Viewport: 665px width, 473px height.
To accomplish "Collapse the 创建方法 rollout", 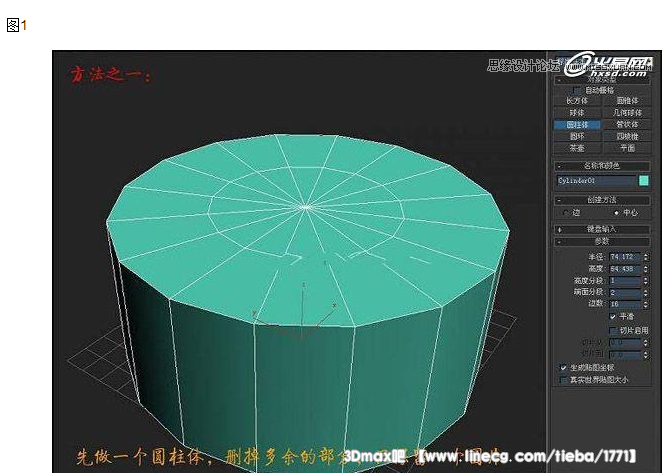I will tap(602, 200).
